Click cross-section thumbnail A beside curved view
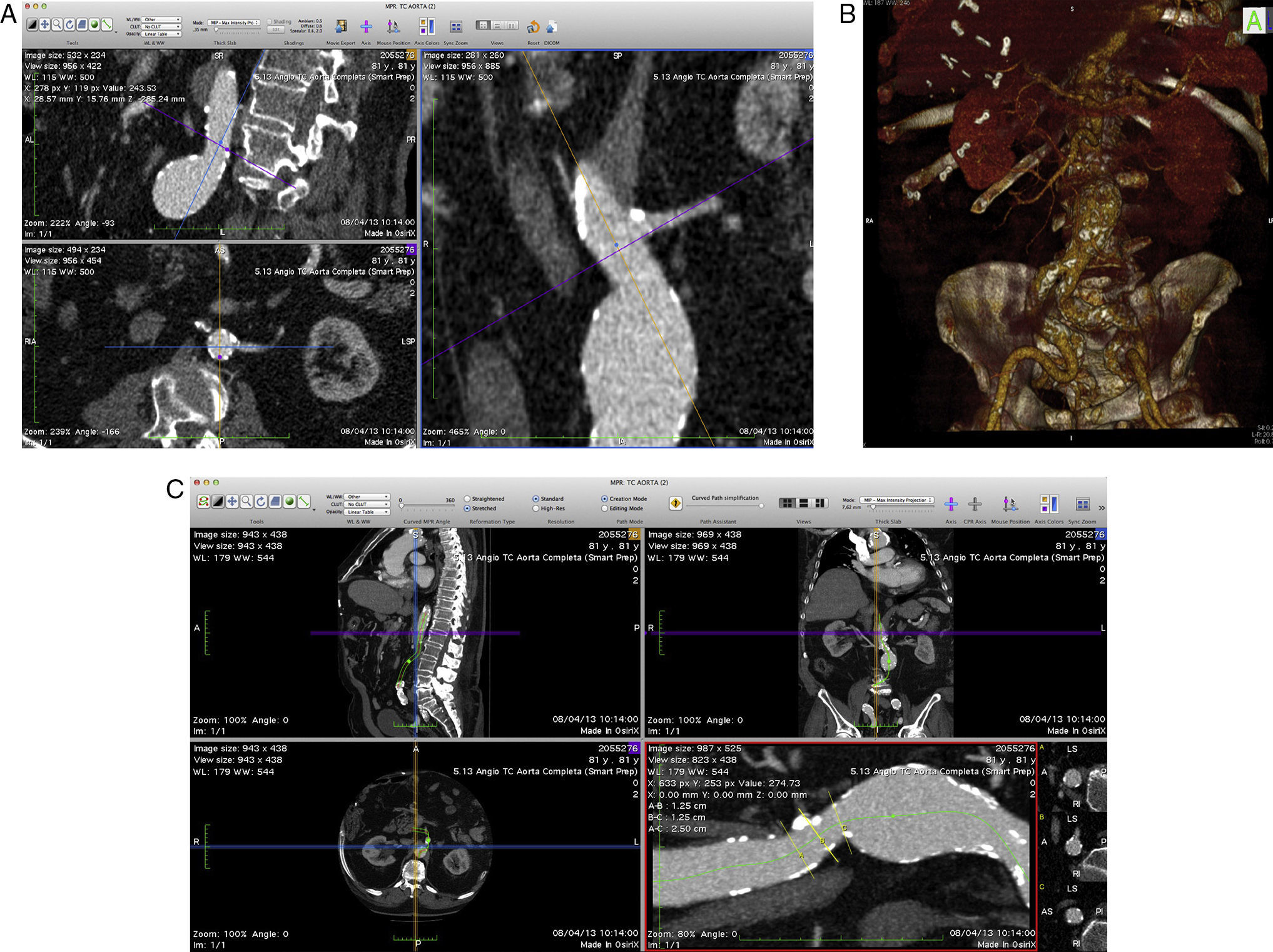1273x952 pixels. 1073,777
